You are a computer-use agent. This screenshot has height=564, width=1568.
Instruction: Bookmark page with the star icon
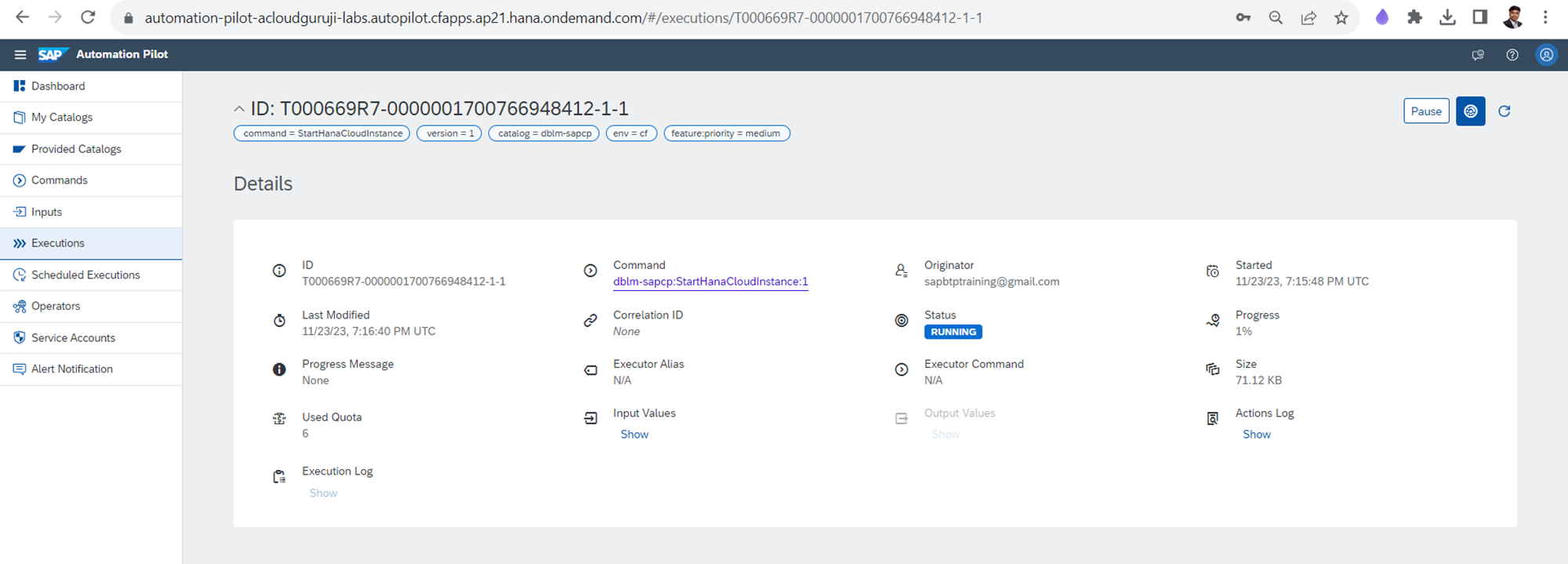(x=1341, y=17)
